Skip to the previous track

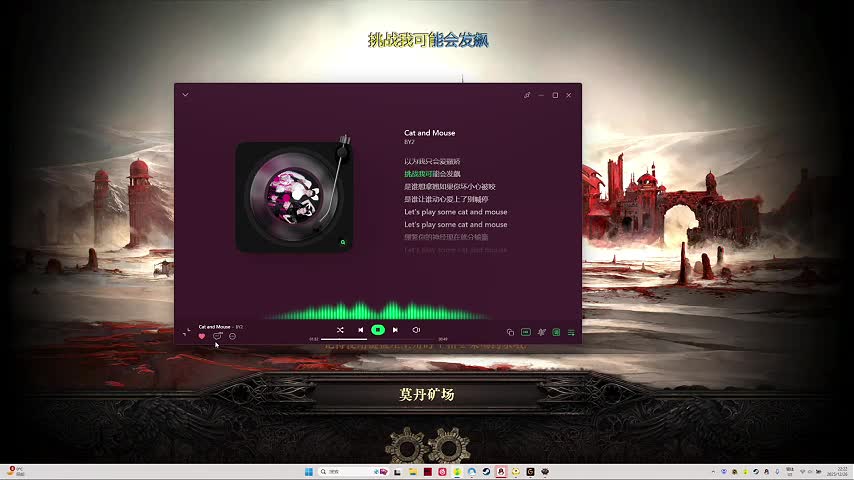(x=361, y=330)
